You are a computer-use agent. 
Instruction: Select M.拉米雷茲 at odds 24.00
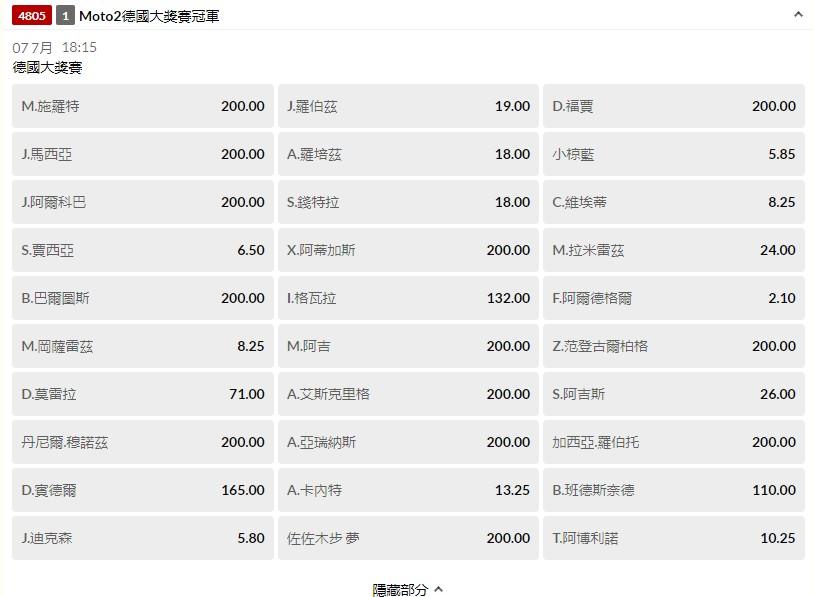[x=674, y=250]
